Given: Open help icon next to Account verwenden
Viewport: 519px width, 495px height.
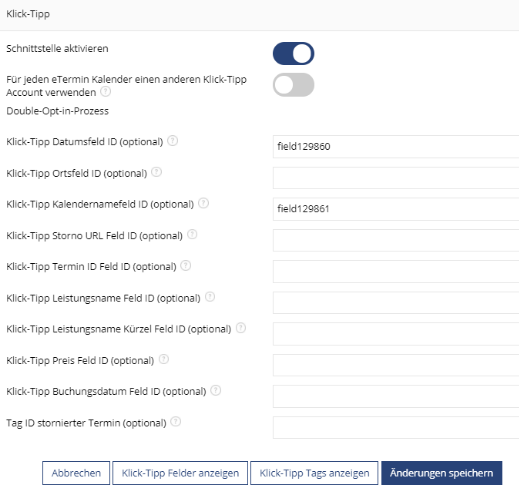Looking at the screenshot, I should pos(106,91).
